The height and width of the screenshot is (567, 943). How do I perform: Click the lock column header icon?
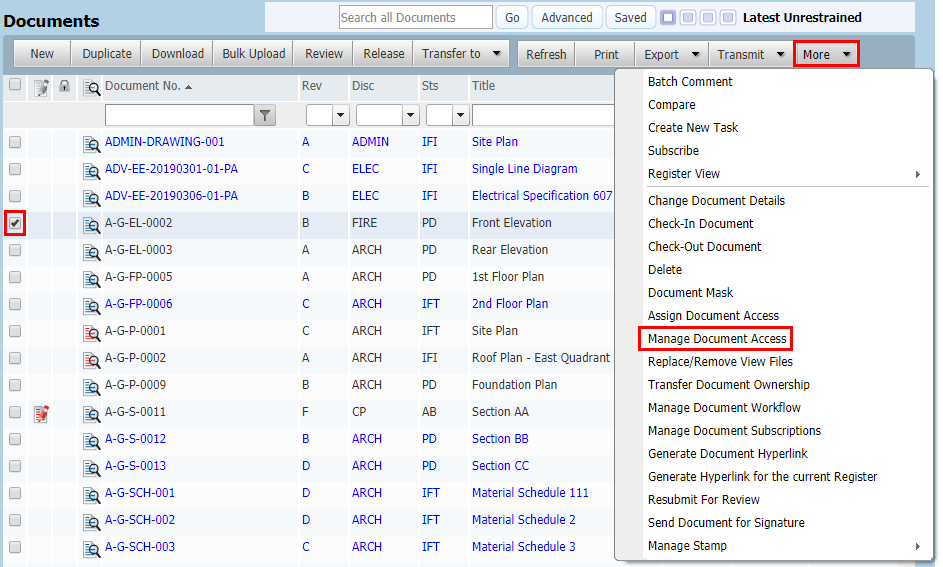pyautogui.click(x=64, y=87)
